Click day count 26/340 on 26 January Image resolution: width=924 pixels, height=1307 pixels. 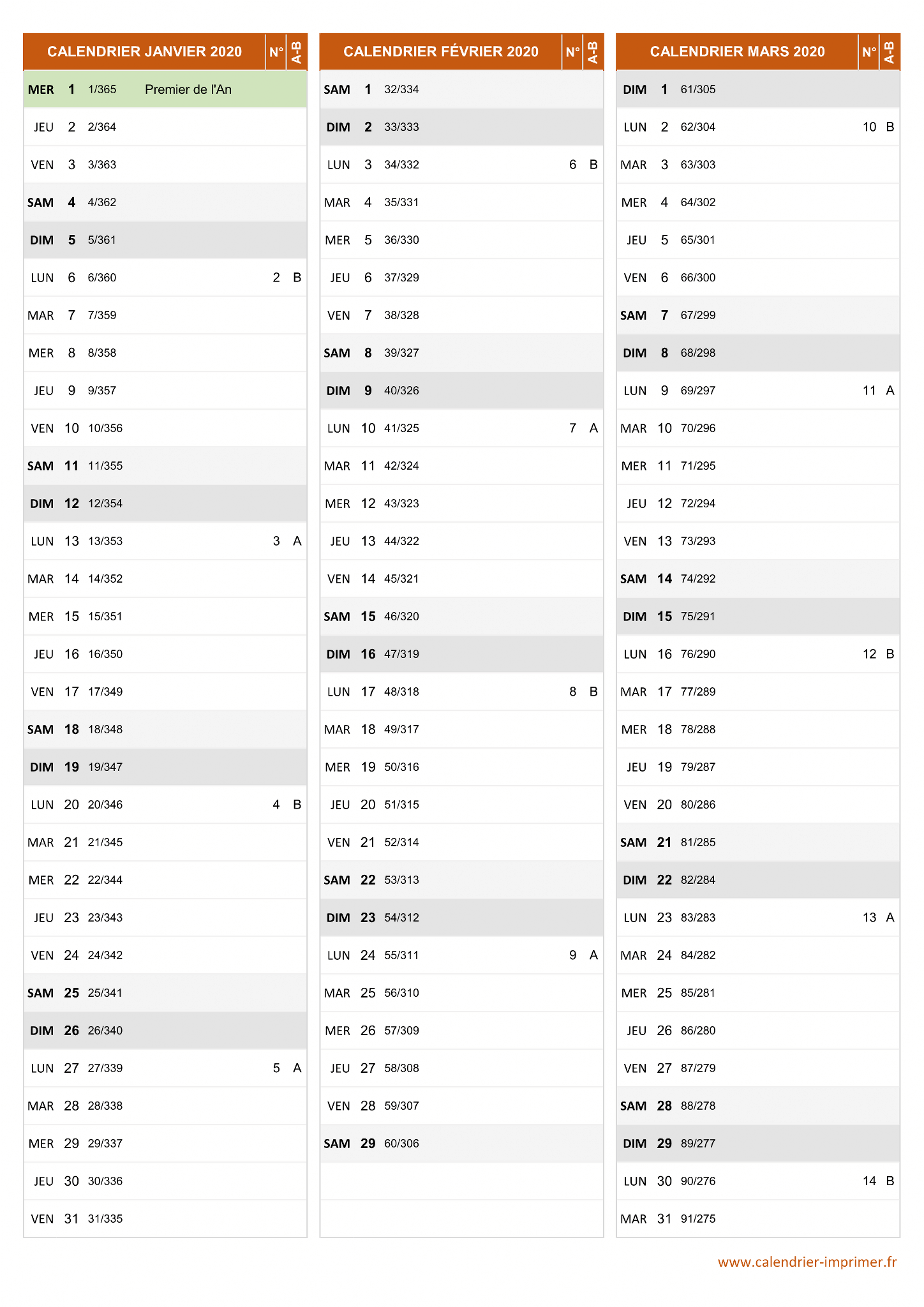pos(105,1031)
